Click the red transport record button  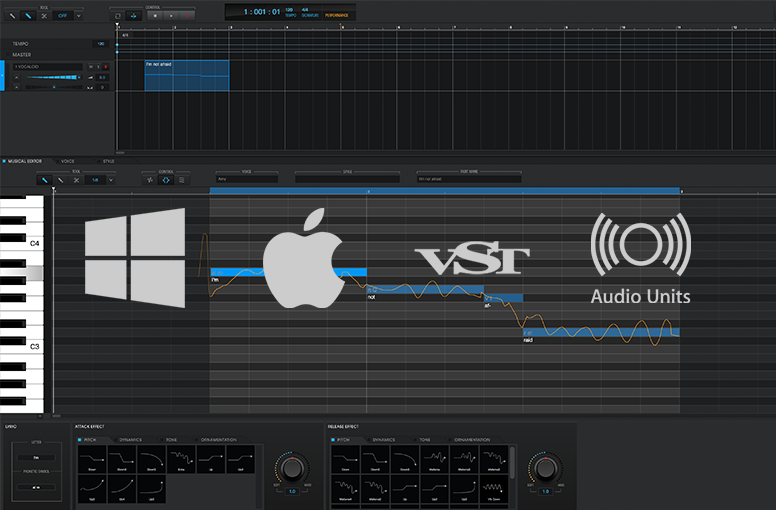(x=187, y=16)
